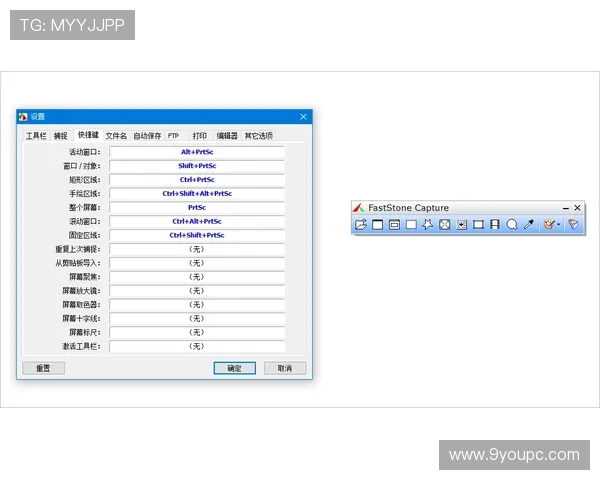Switch to the FTP tab
The width and height of the screenshot is (600, 480).
(x=173, y=136)
